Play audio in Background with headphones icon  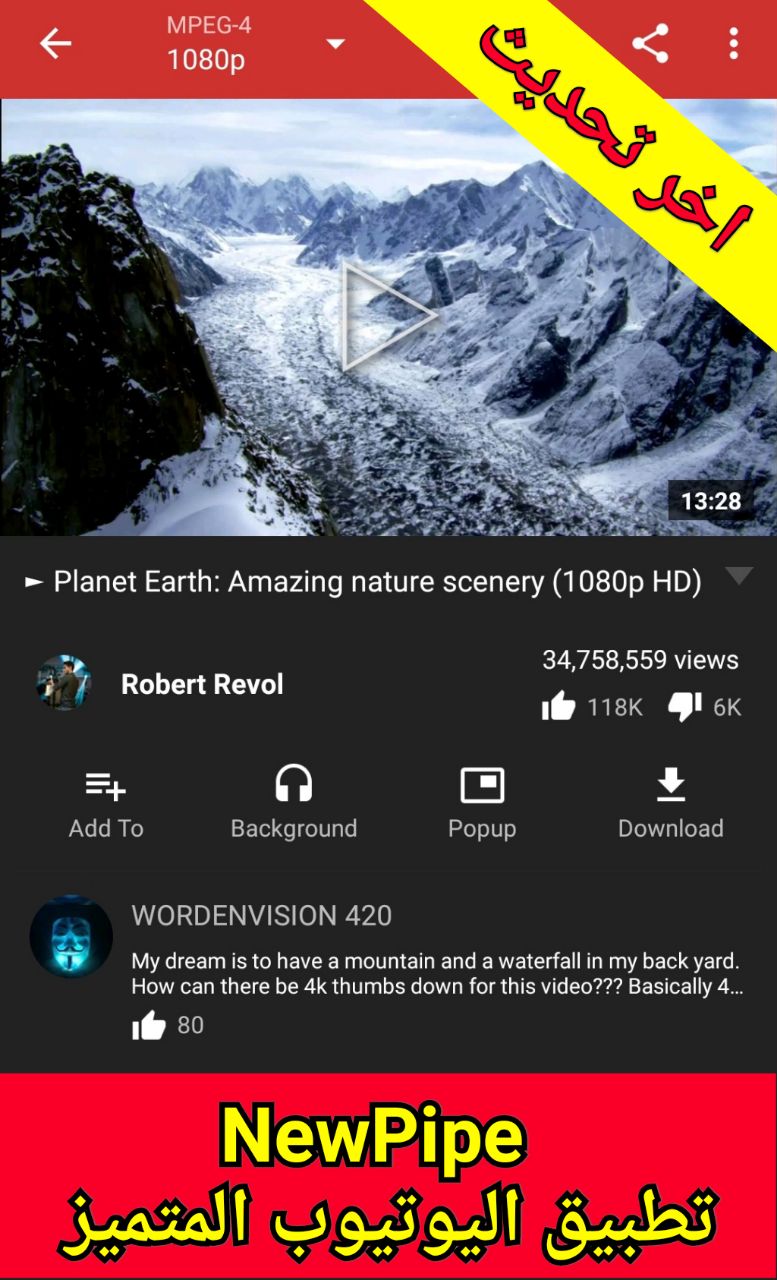(x=293, y=803)
